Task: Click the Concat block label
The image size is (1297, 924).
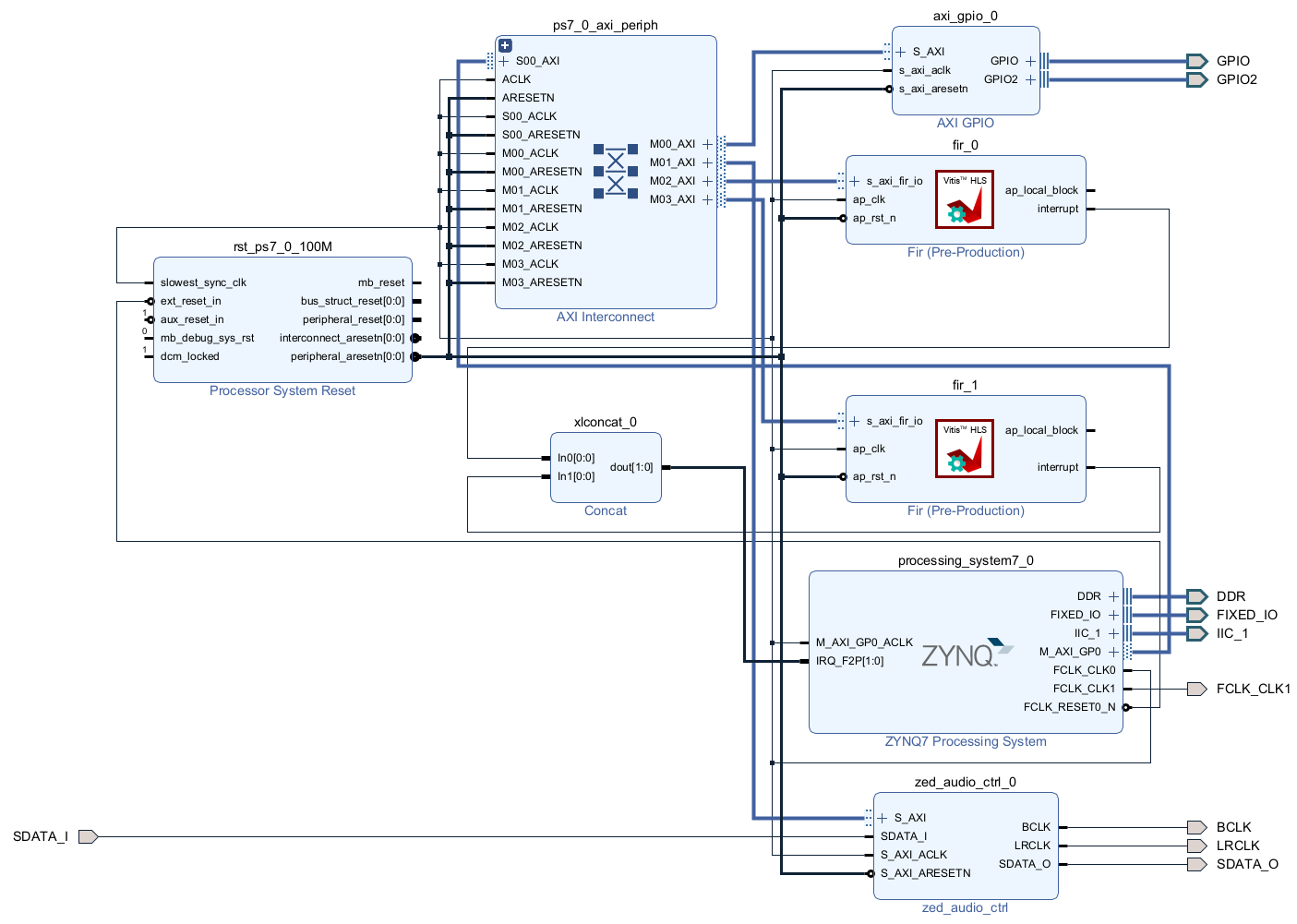Action: 606,510
